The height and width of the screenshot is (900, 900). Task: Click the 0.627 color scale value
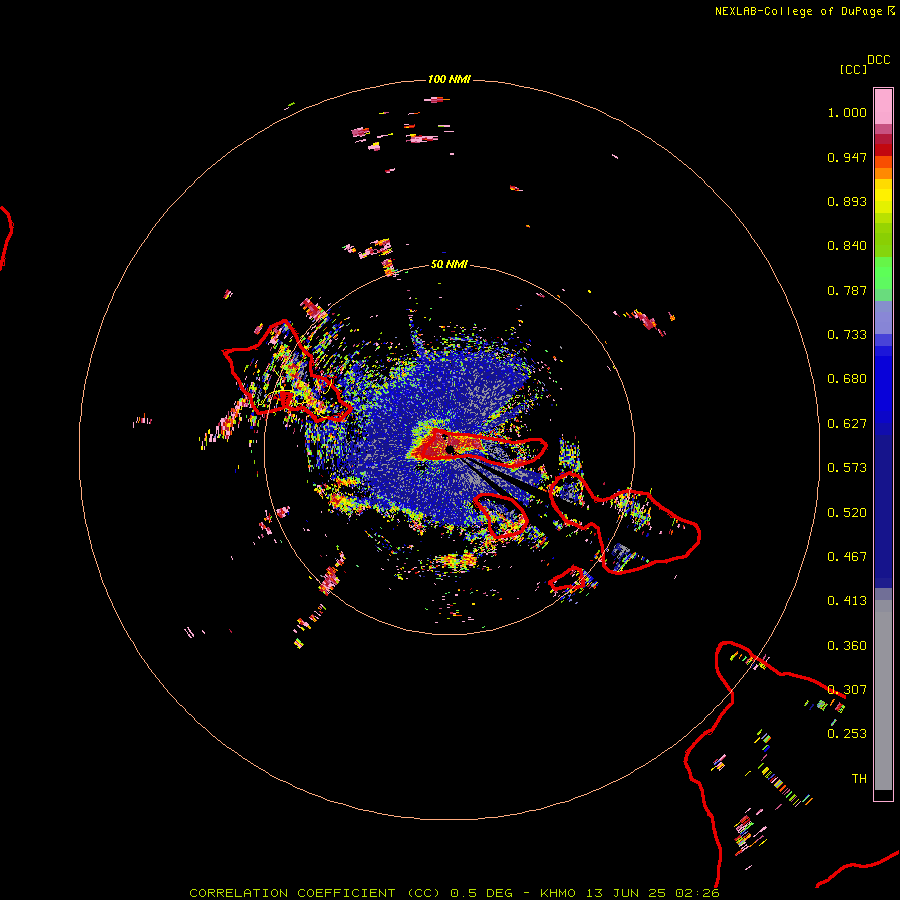point(847,424)
